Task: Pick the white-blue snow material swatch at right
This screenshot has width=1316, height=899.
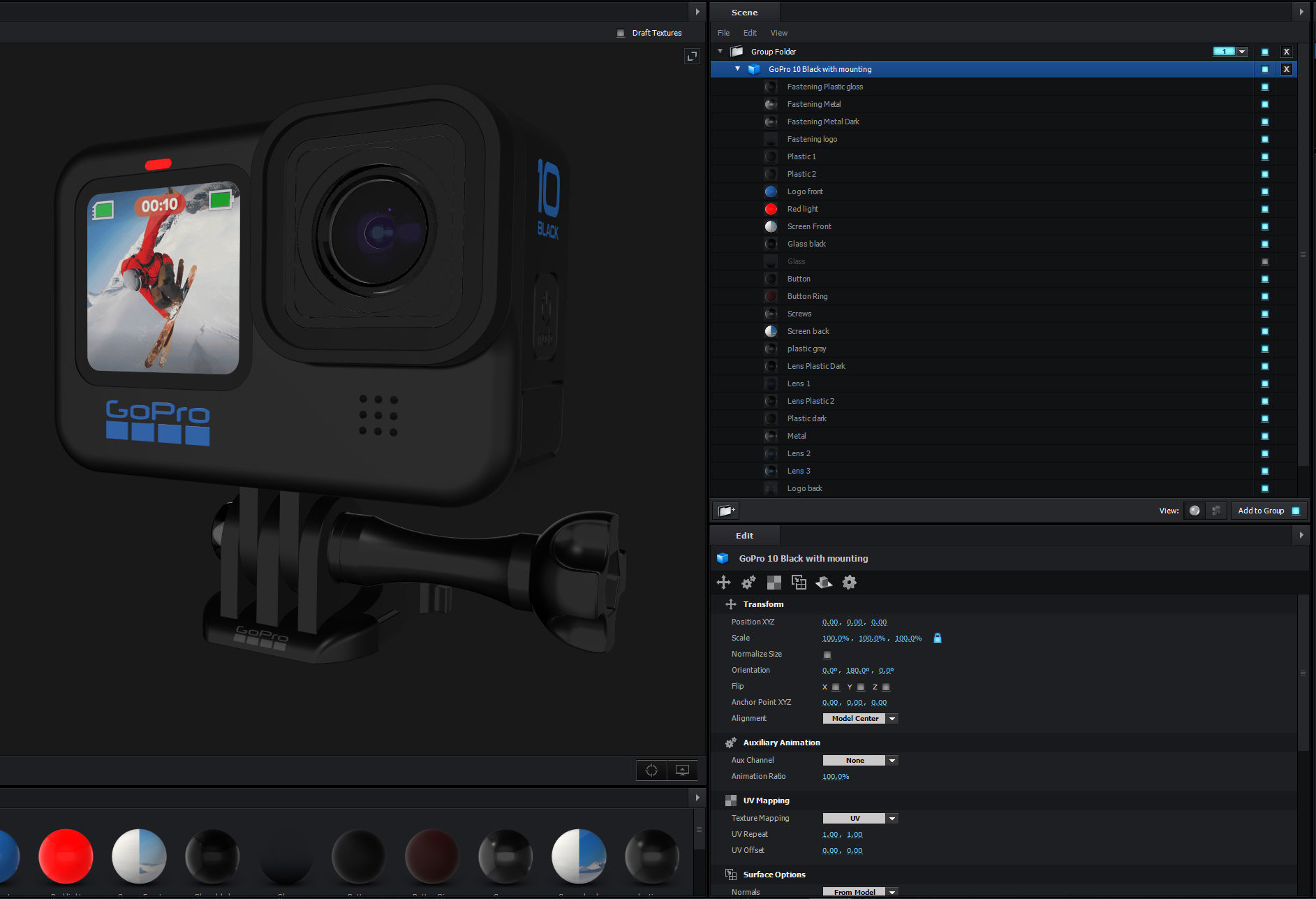Action: [x=579, y=856]
